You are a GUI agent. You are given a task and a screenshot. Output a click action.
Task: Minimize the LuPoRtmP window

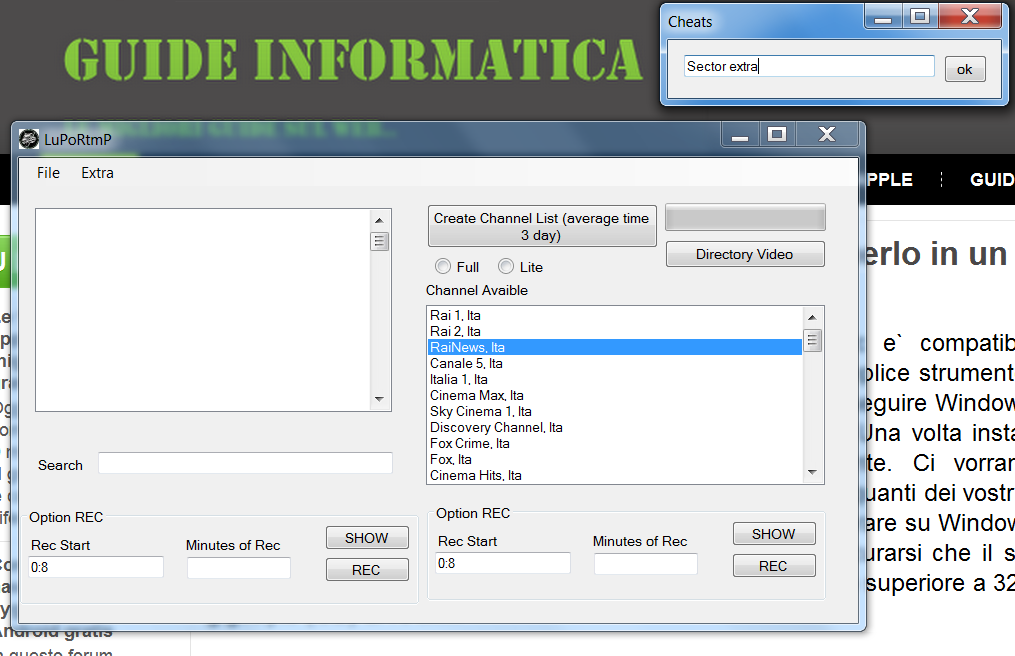(x=741, y=135)
